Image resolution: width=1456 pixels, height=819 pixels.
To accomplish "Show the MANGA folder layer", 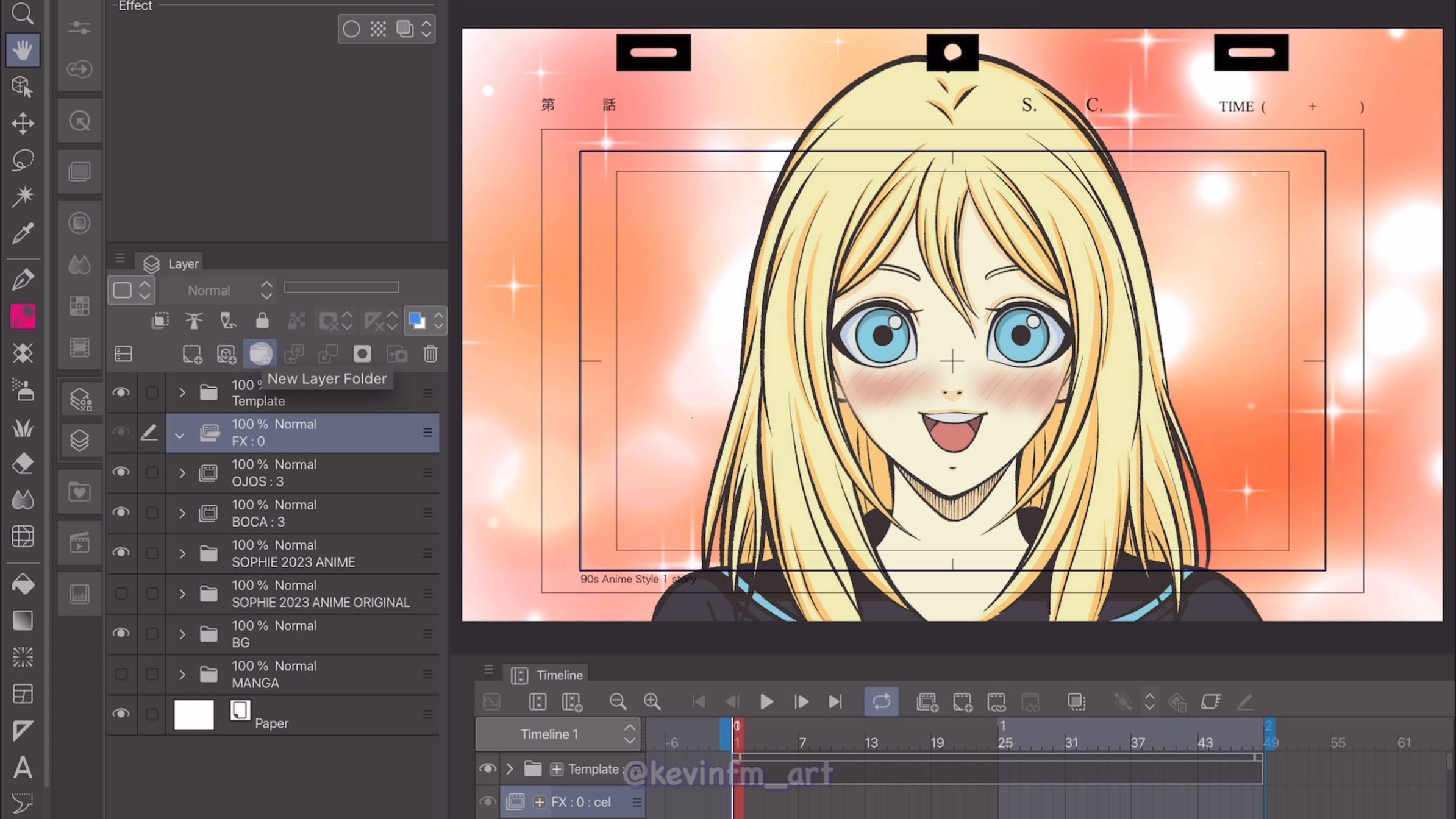I will click(x=121, y=674).
